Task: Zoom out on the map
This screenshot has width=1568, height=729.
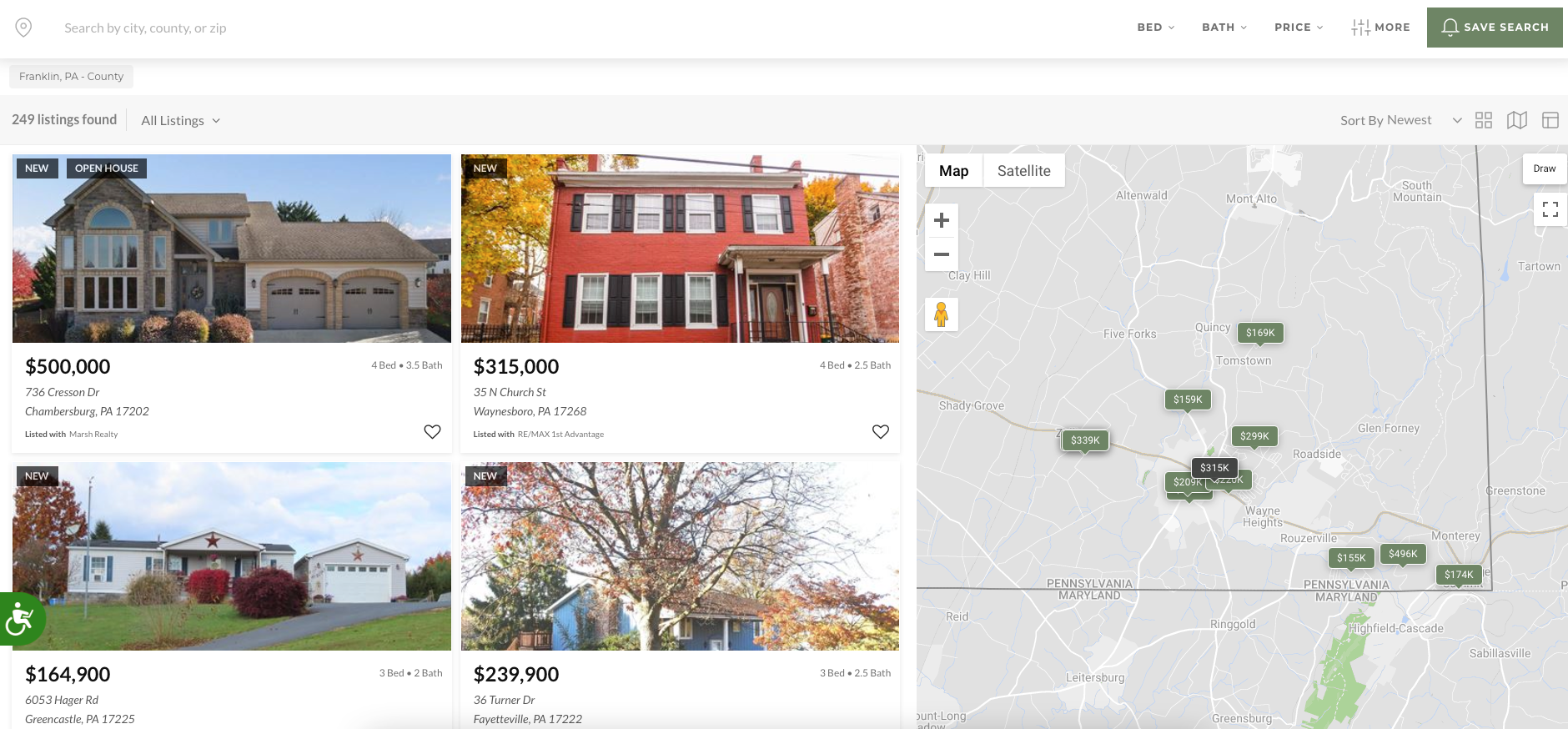Action: click(x=942, y=254)
